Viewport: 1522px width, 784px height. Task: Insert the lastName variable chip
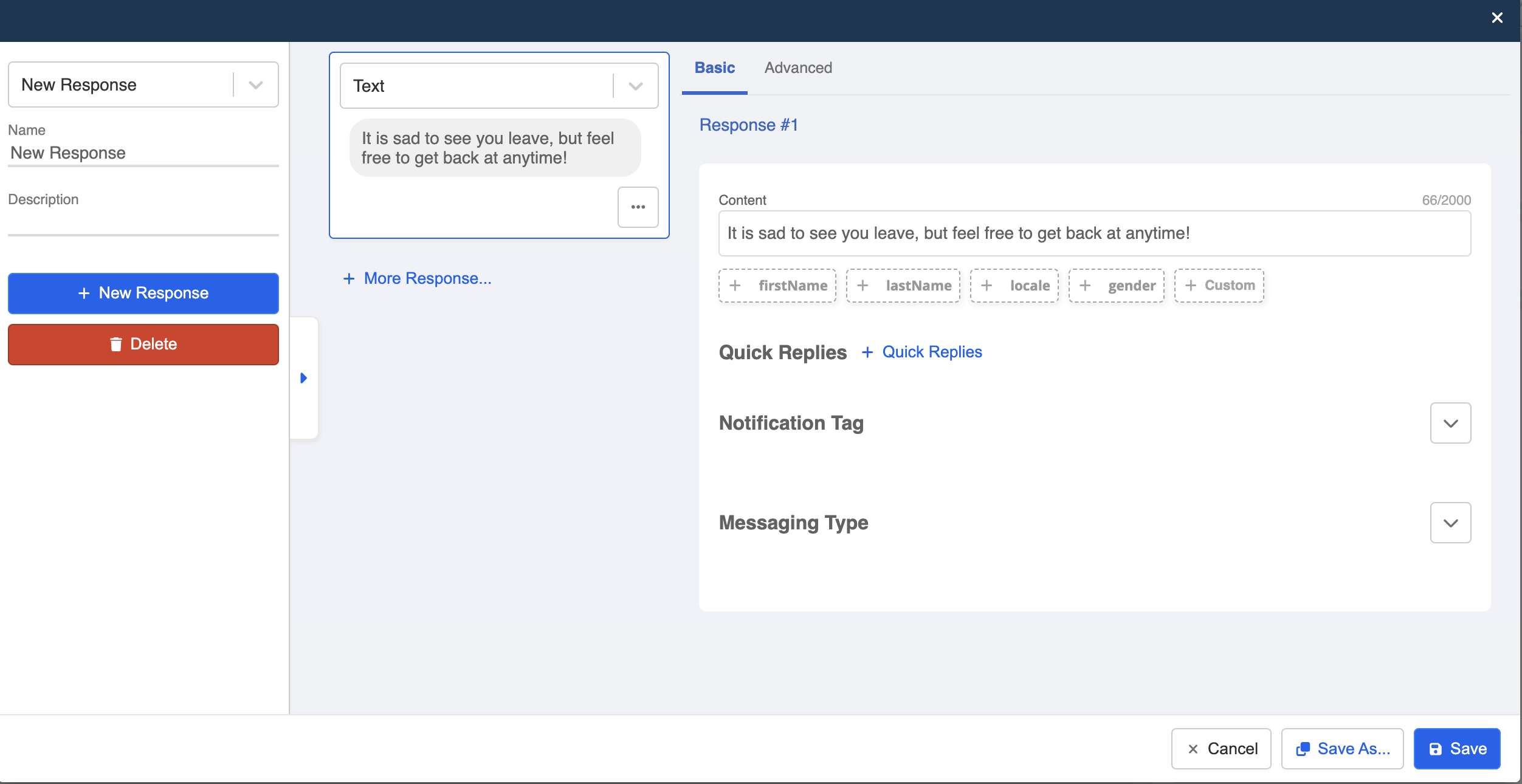903,286
